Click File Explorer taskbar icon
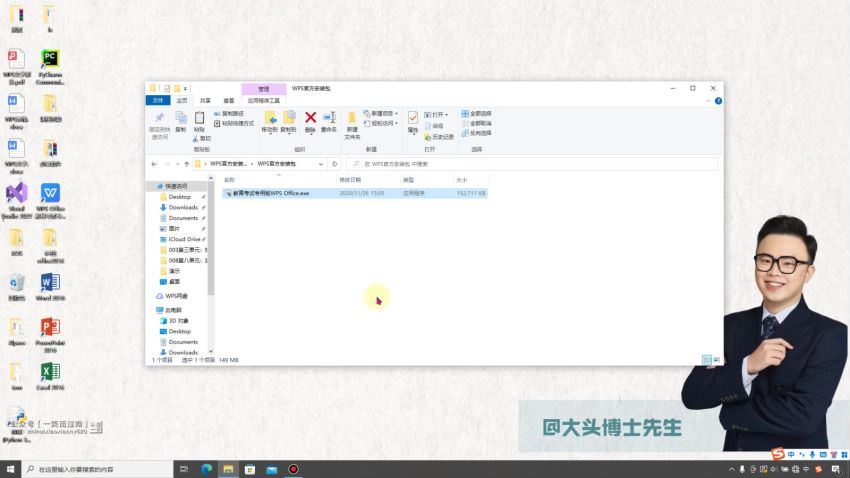This screenshot has height=478, width=850. [228, 469]
